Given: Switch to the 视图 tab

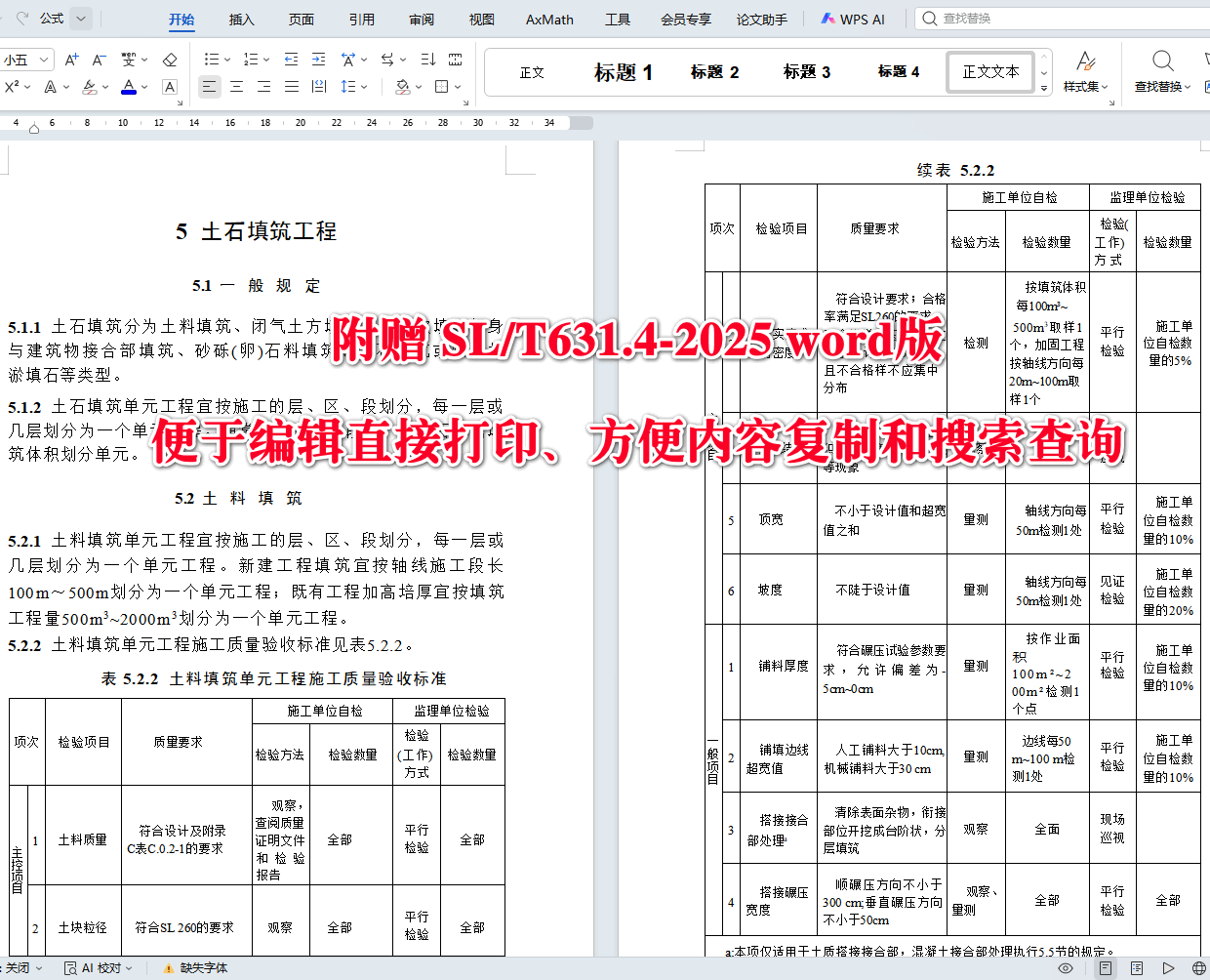Looking at the screenshot, I should (x=482, y=19).
